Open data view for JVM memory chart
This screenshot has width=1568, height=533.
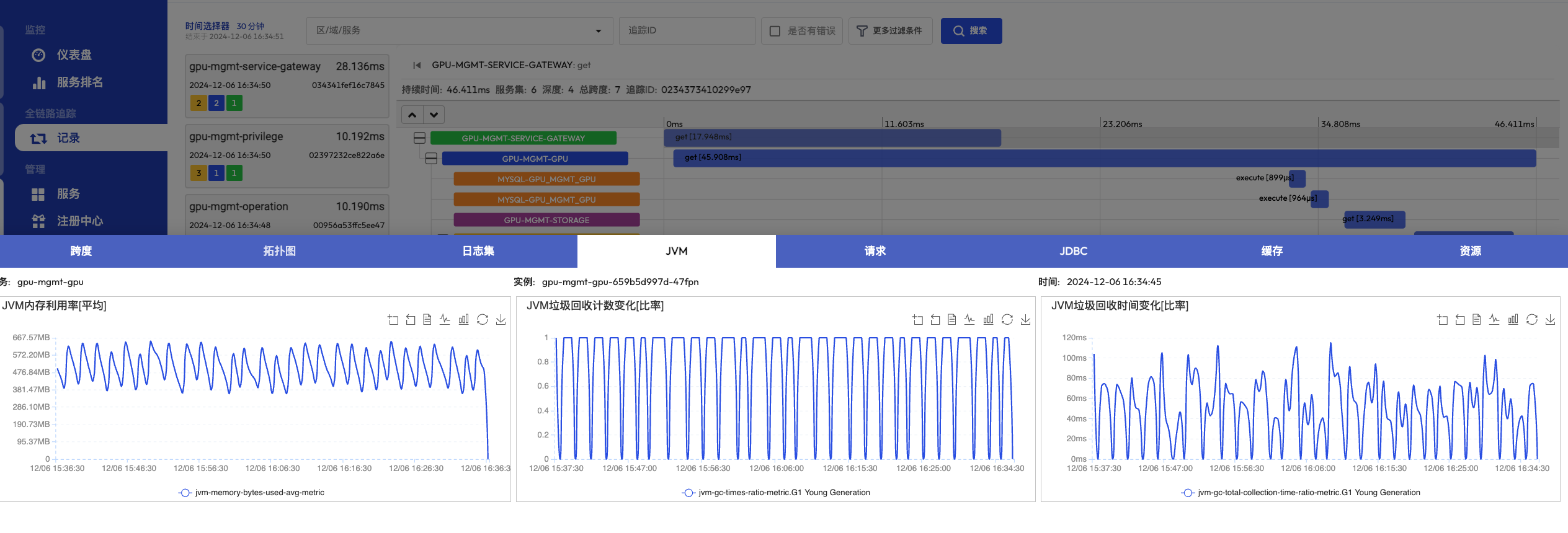(x=427, y=320)
